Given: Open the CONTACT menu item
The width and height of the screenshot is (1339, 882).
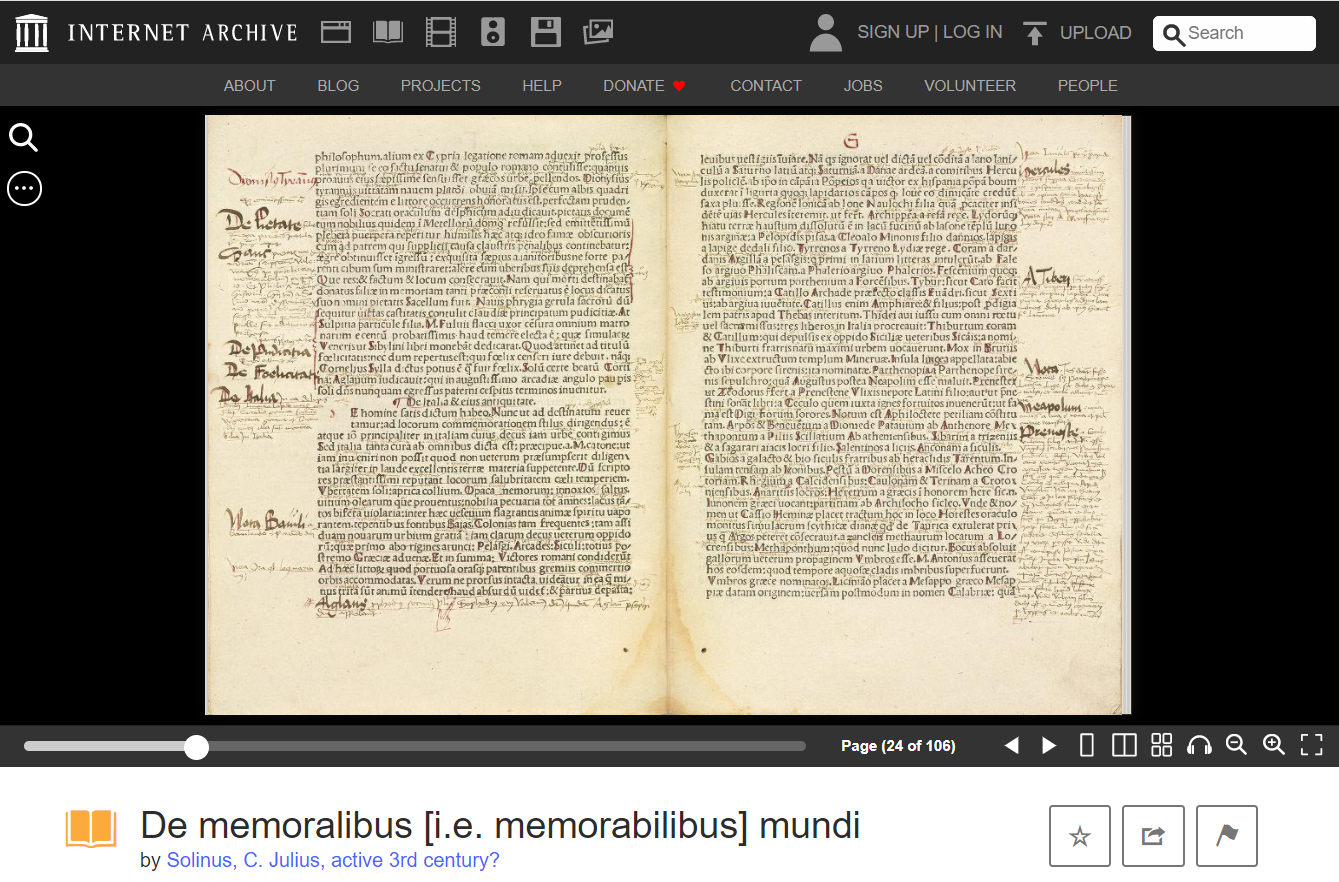Looking at the screenshot, I should (x=766, y=86).
